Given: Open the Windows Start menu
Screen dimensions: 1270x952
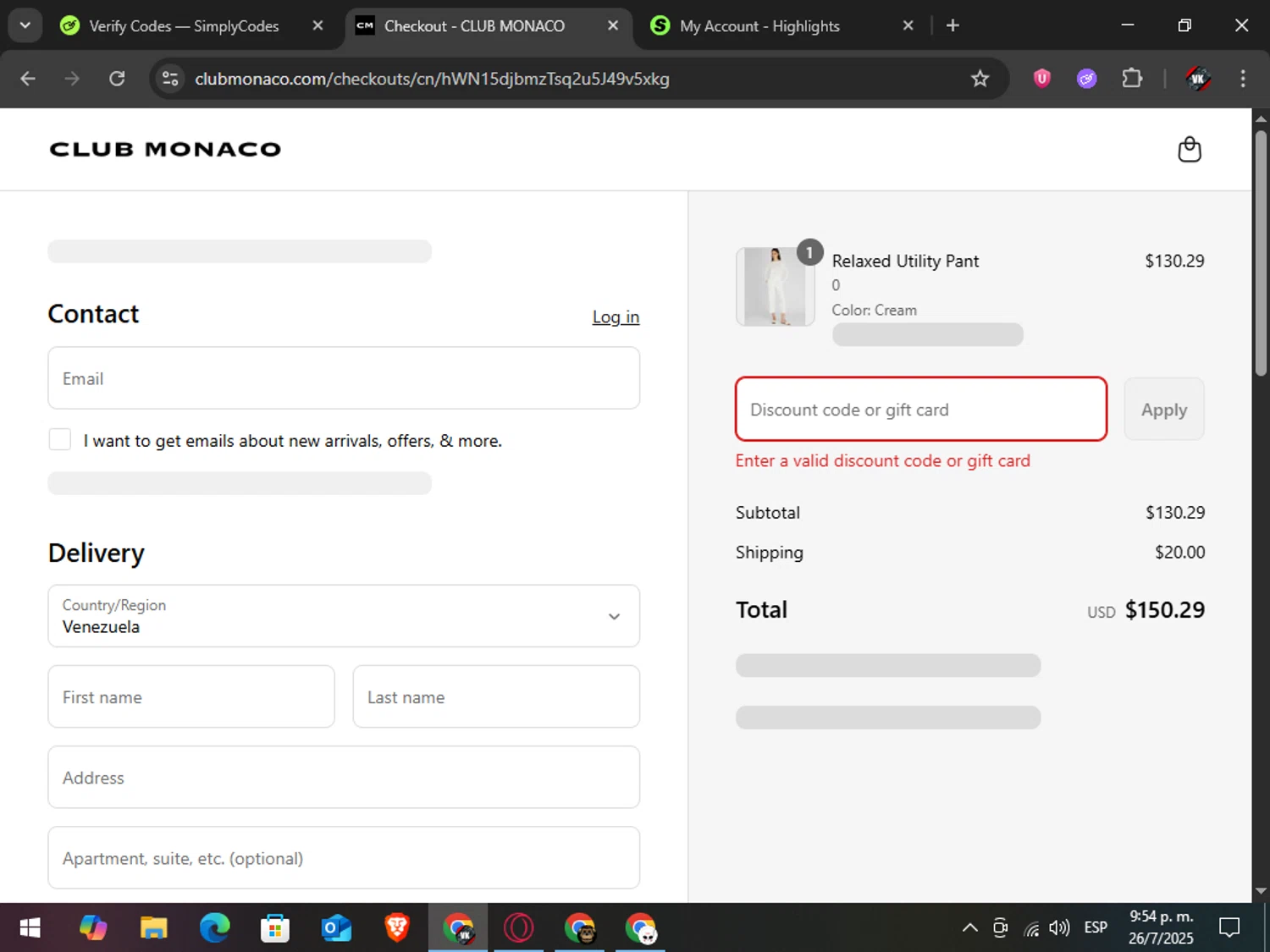Looking at the screenshot, I should click(x=30, y=928).
